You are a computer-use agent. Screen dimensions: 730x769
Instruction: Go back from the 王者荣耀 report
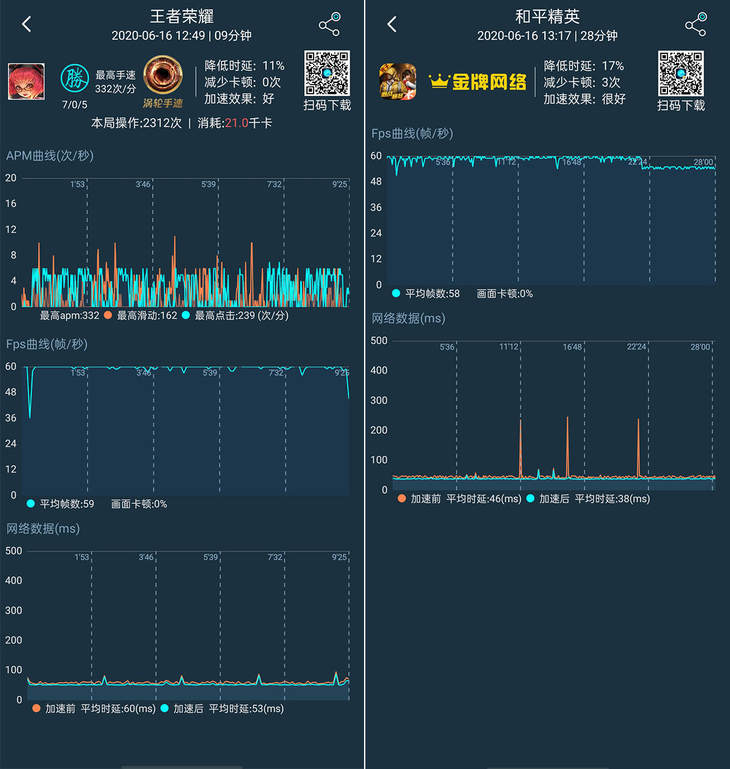26,24
